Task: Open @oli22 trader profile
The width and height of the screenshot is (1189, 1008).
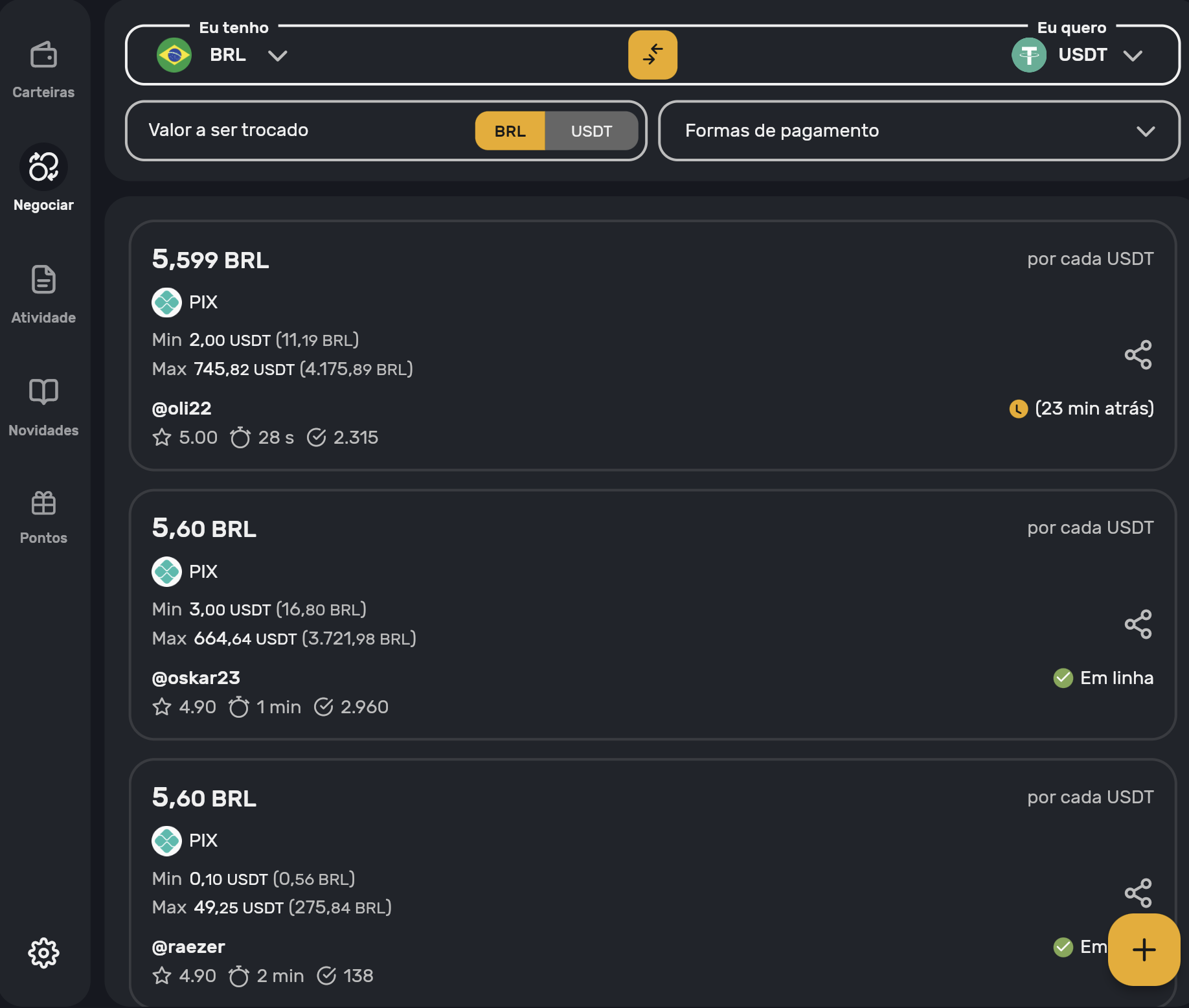Action: (181, 408)
